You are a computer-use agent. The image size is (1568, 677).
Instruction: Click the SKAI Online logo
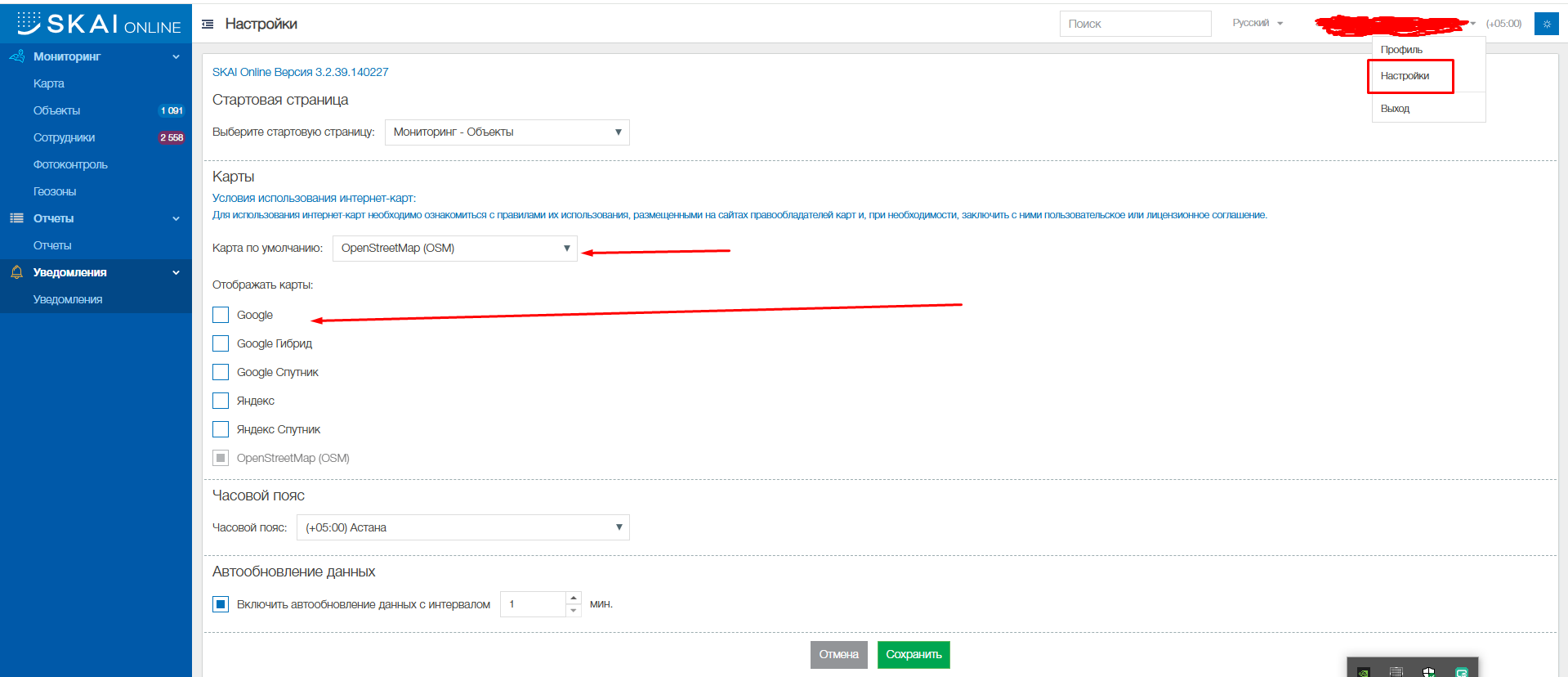98,23
